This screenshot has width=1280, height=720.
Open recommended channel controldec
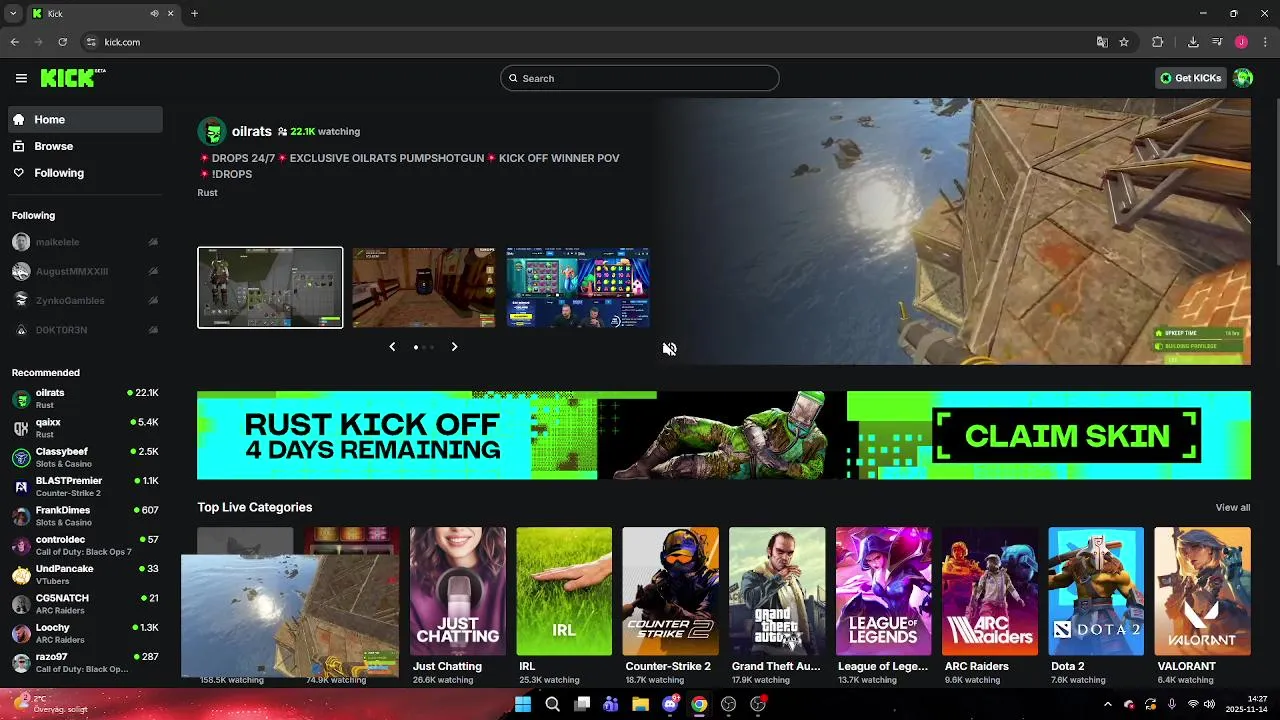[x=85, y=545]
